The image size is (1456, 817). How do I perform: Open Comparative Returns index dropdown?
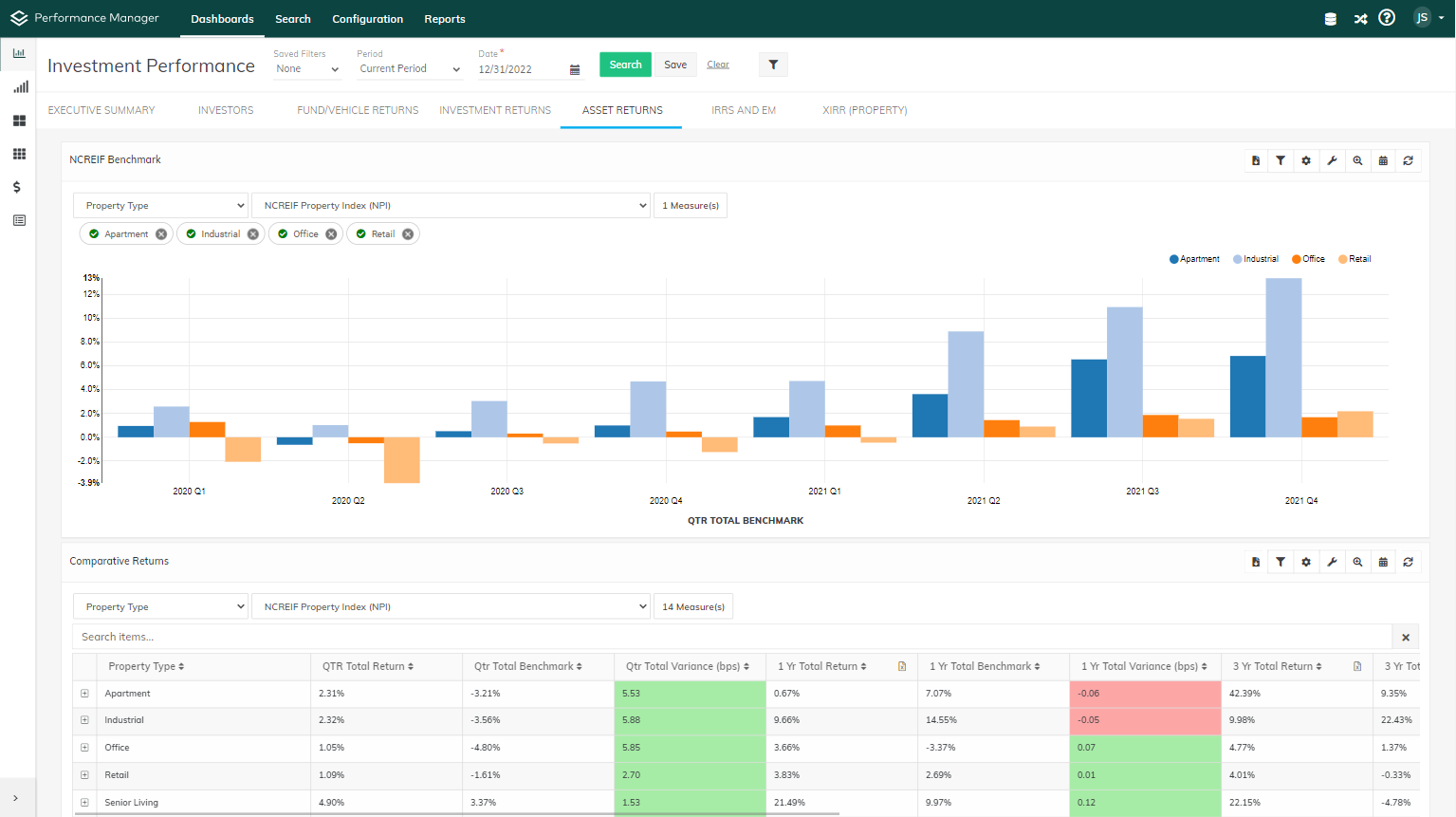point(452,607)
